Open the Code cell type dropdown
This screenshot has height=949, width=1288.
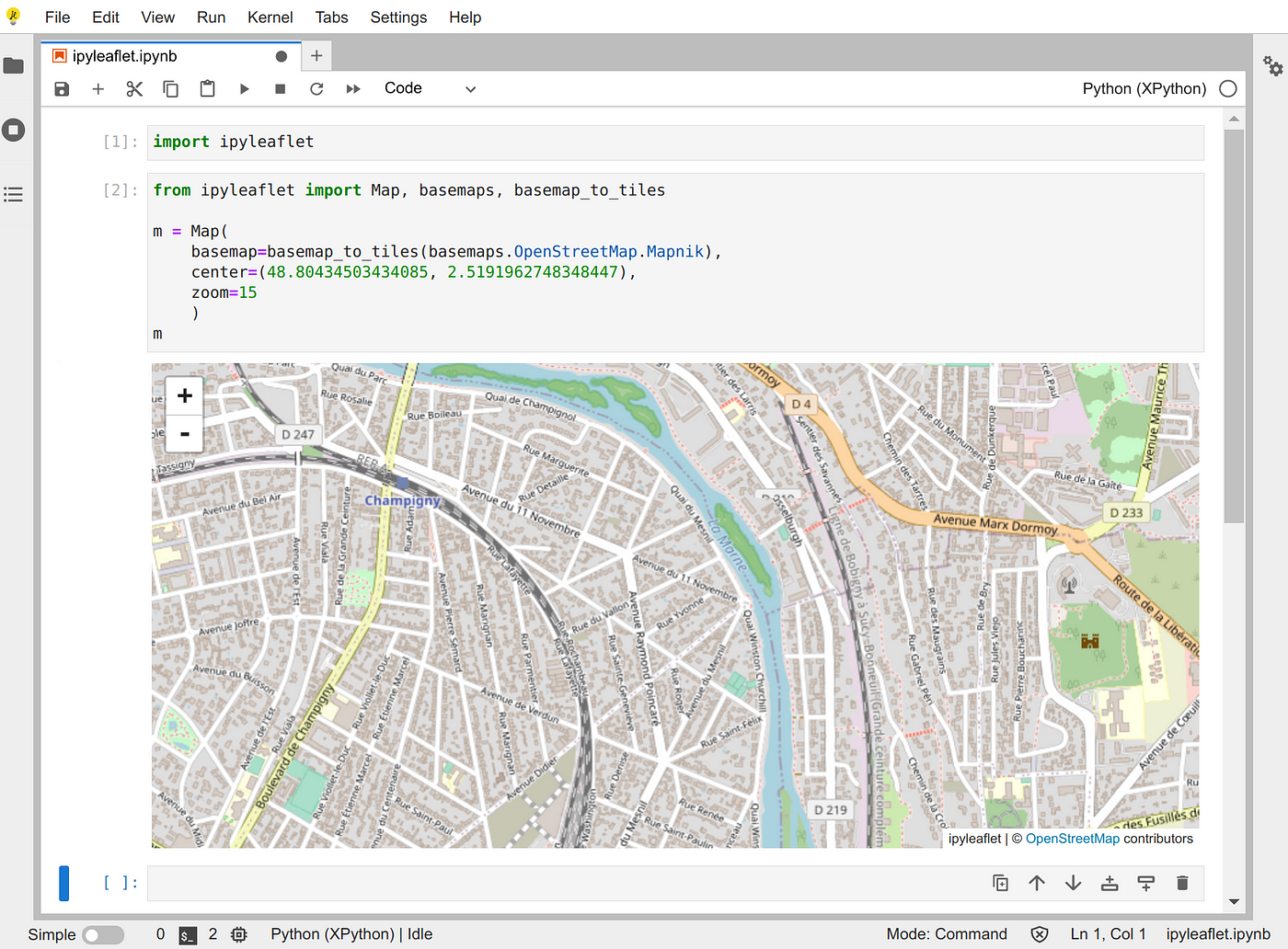click(430, 89)
